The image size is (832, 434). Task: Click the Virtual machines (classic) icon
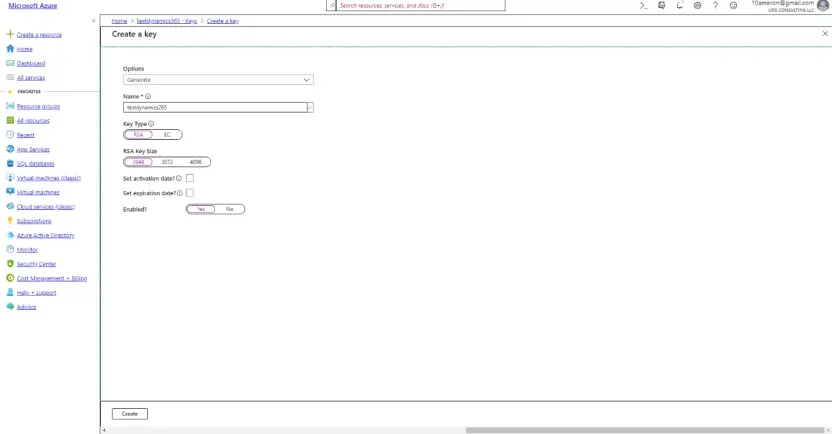(10, 177)
